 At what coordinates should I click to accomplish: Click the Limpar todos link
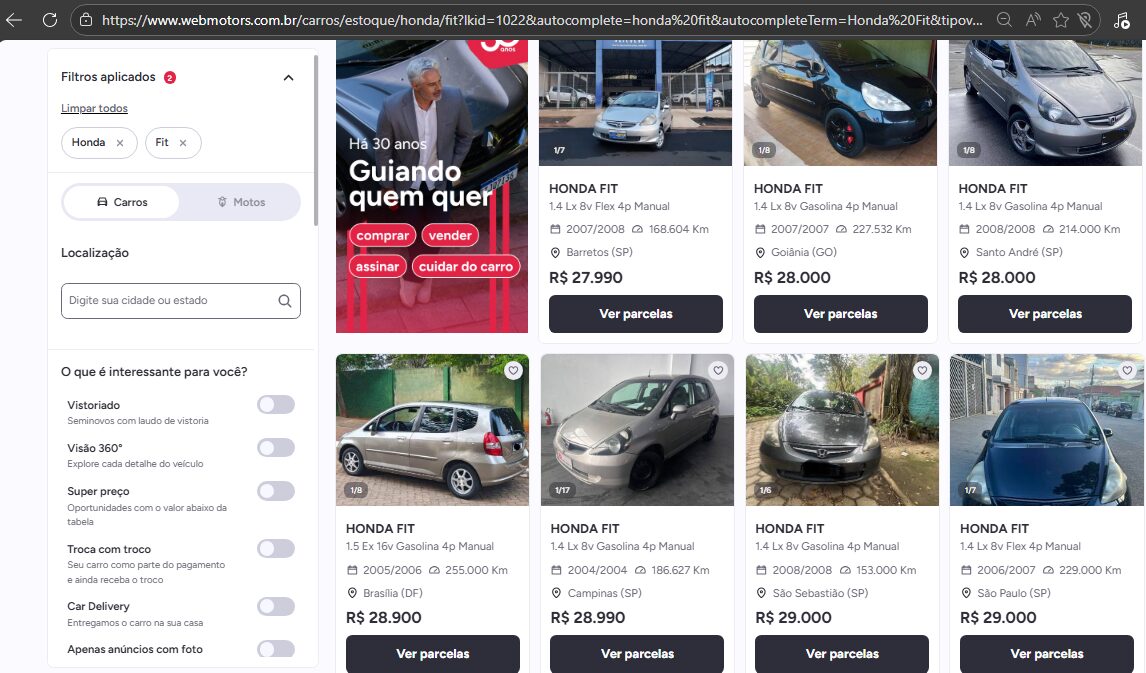(x=94, y=108)
